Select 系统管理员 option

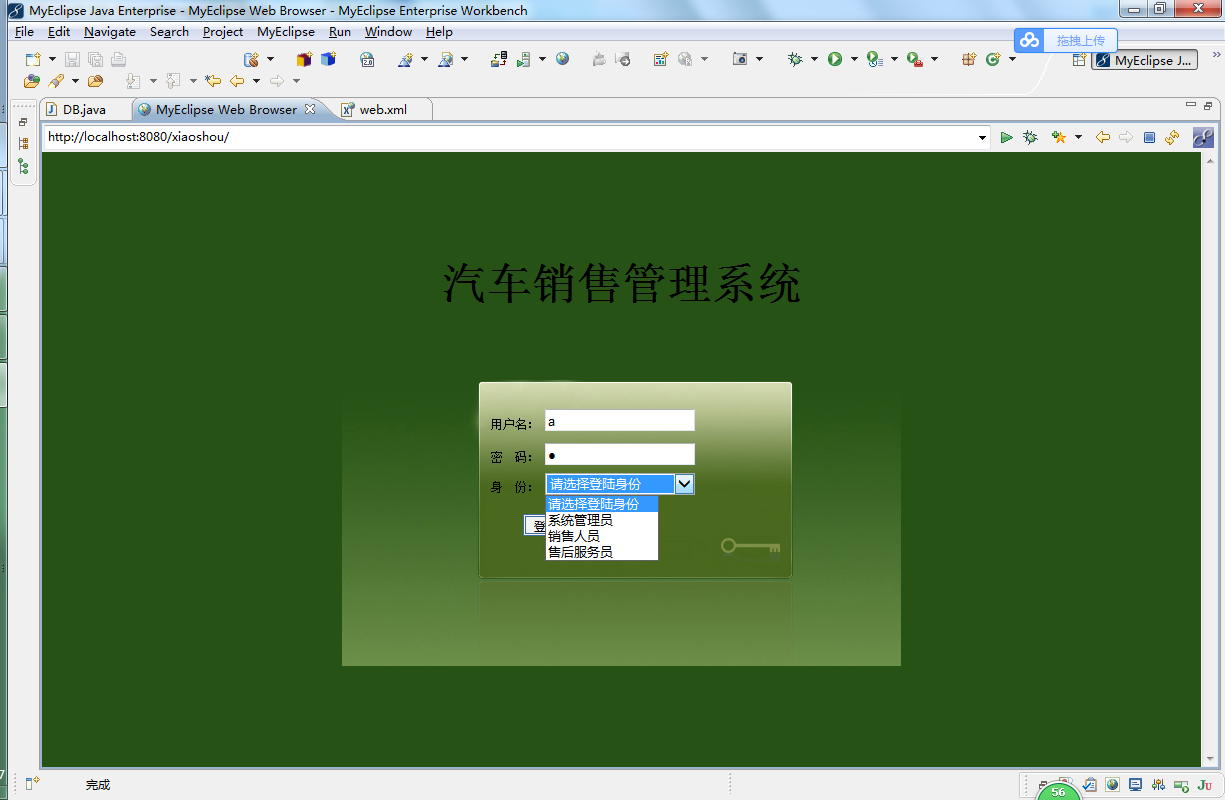tap(601, 520)
